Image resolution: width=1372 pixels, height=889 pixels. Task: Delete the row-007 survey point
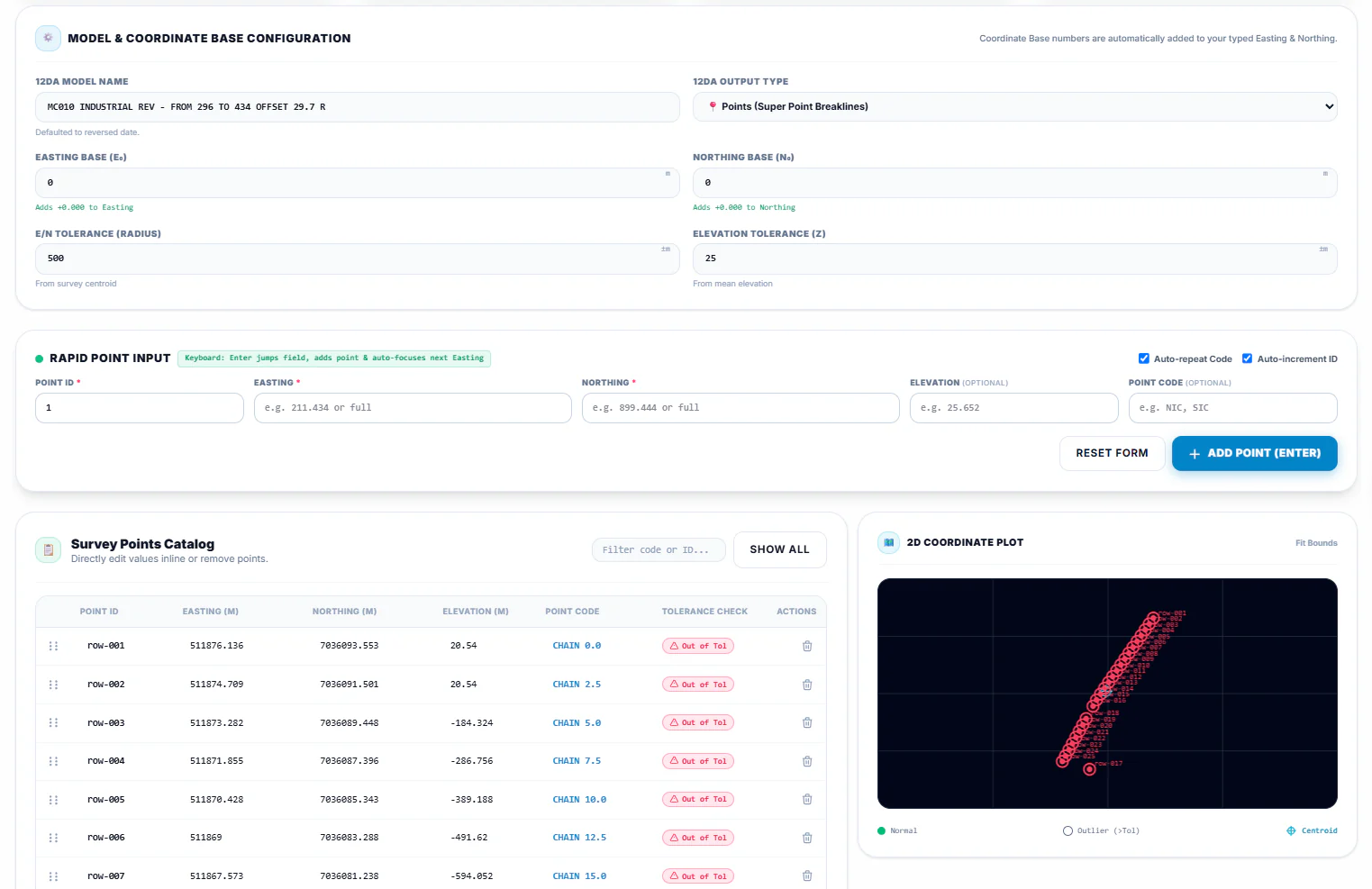click(x=807, y=875)
